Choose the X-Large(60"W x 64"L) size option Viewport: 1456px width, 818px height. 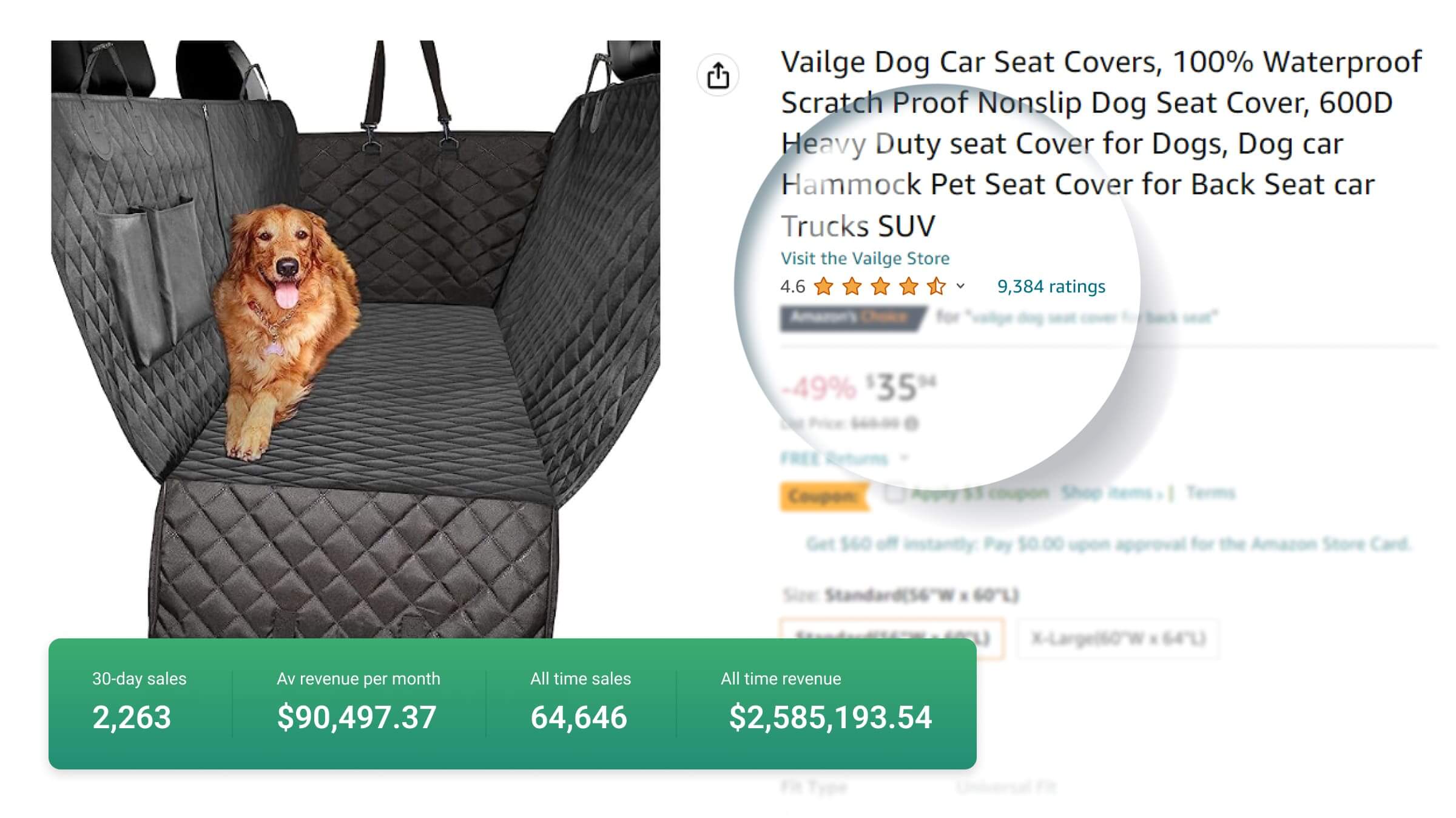(x=1117, y=638)
